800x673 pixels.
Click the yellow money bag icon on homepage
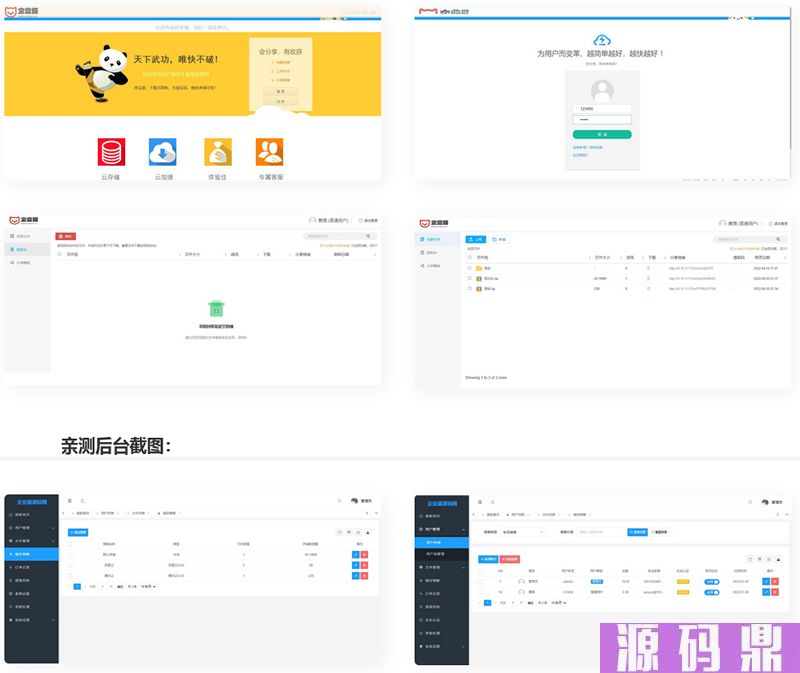(218, 152)
